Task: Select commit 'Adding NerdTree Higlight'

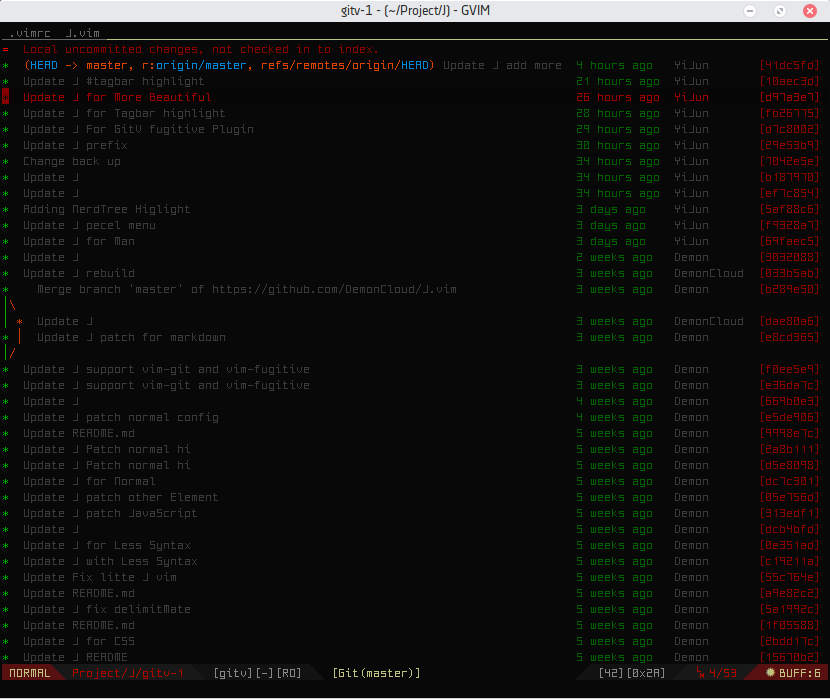Action: (106, 209)
